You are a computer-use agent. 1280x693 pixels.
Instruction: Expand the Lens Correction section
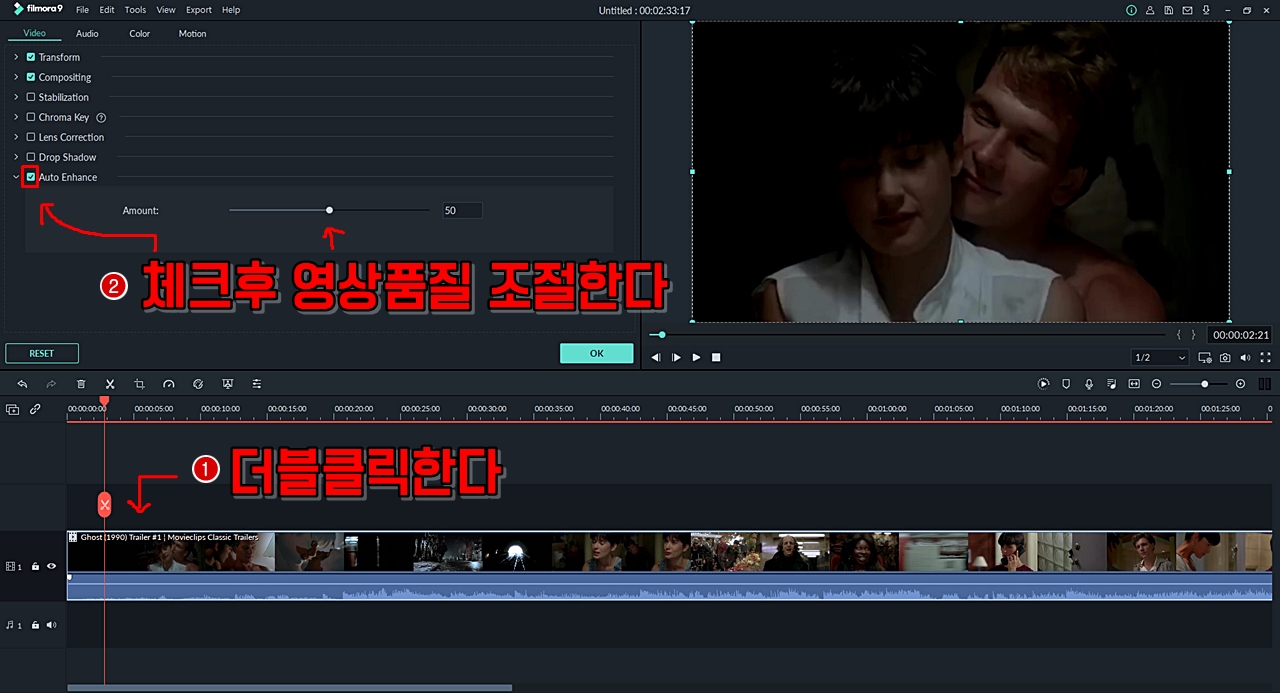(16, 137)
